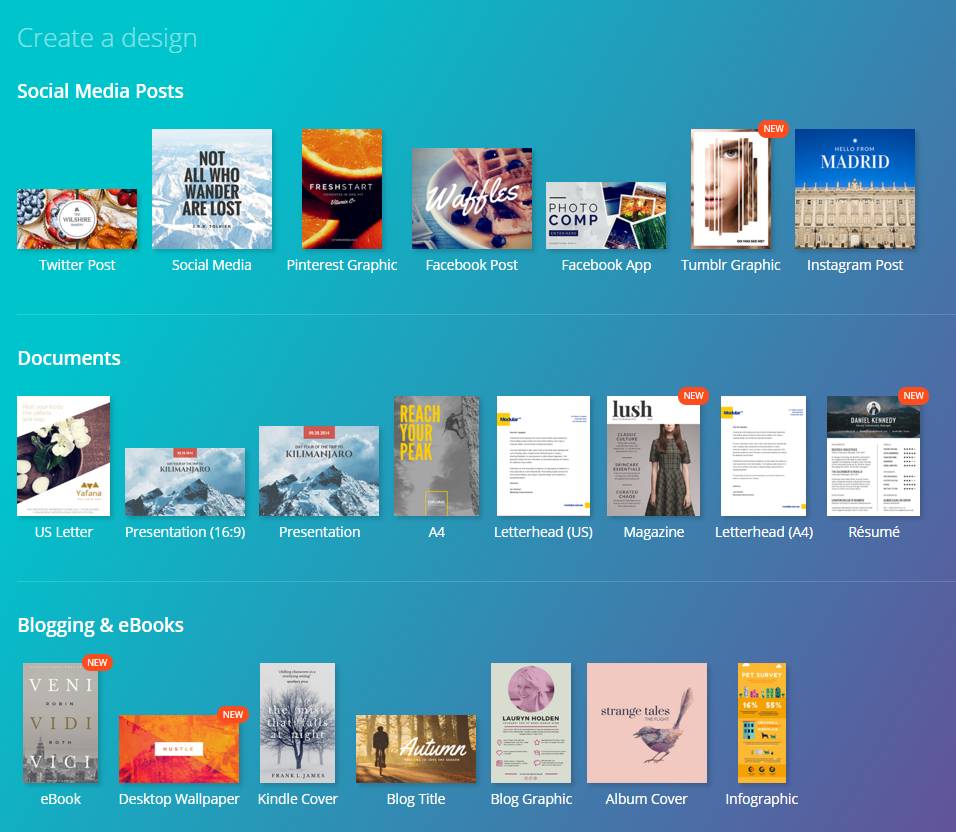
Task: Click the 'Letterhead (A4)' text label
Action: click(764, 532)
